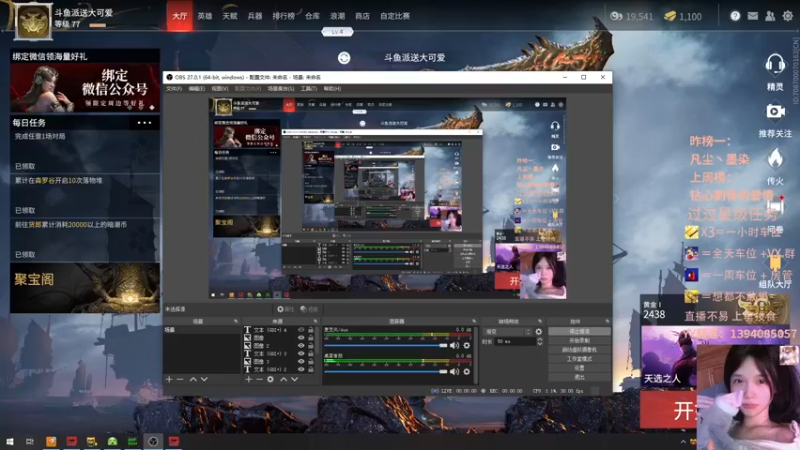Toggle visibility of 图像 3 source
This screenshot has width=800, height=450.
pyautogui.click(x=301, y=361)
